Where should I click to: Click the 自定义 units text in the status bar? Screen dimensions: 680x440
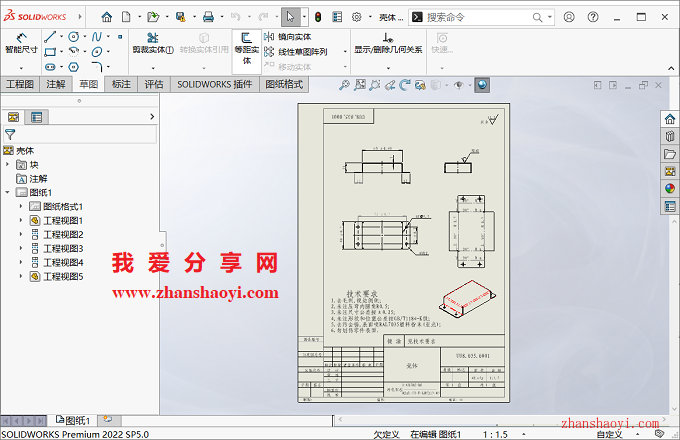[609, 434]
